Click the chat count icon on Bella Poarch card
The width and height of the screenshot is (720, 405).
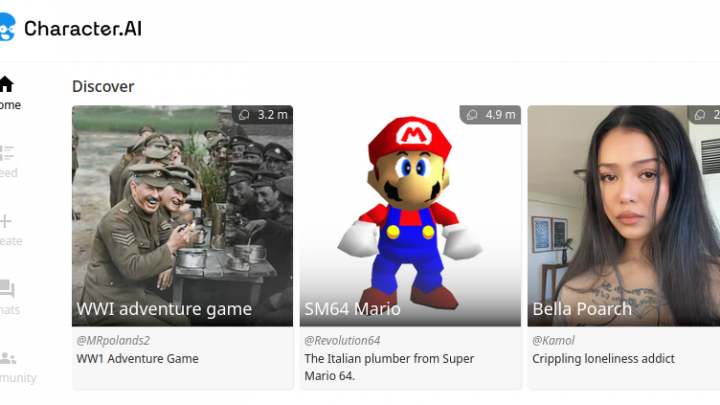pos(700,115)
